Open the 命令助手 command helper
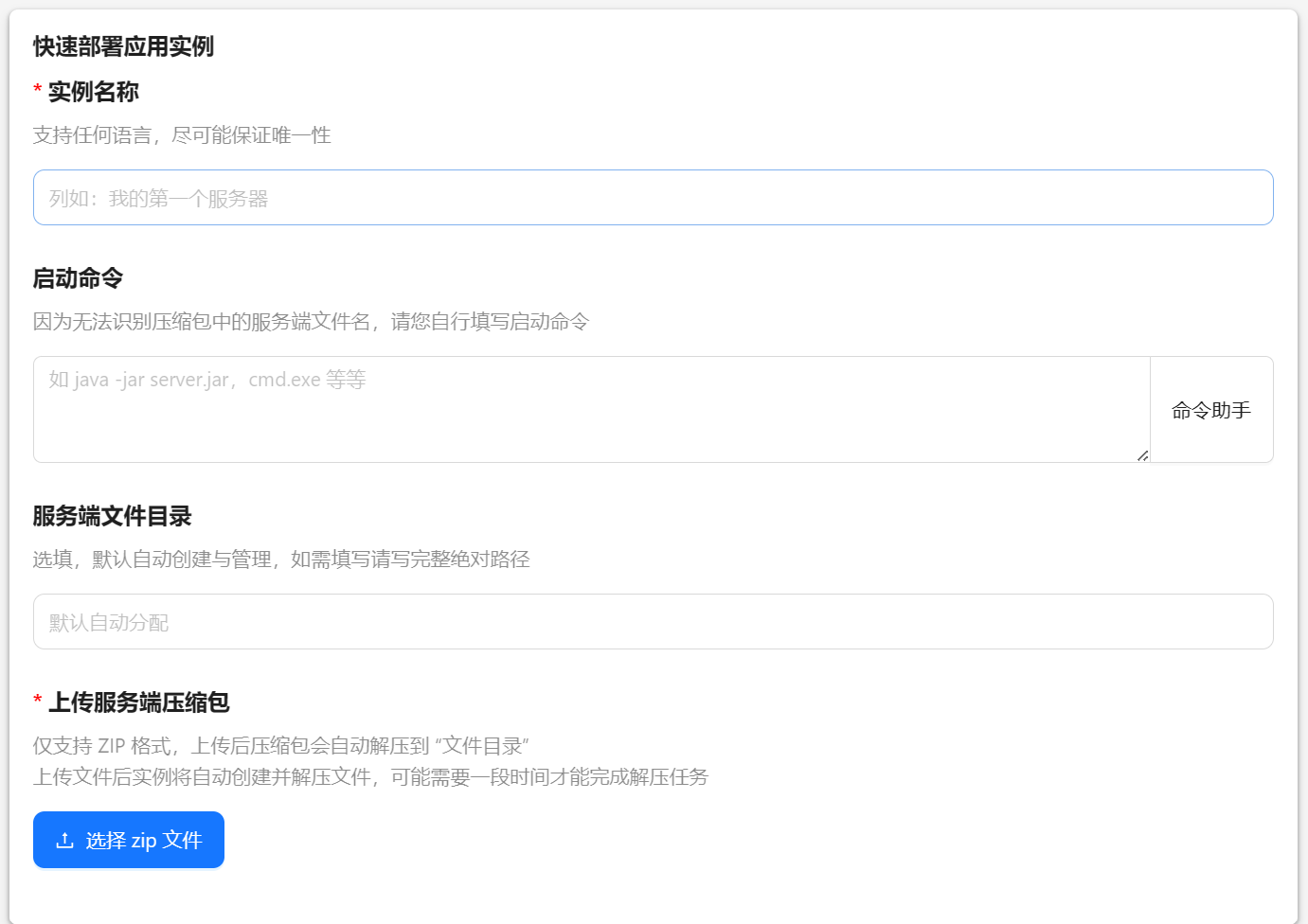Image resolution: width=1308 pixels, height=924 pixels. coord(1210,410)
